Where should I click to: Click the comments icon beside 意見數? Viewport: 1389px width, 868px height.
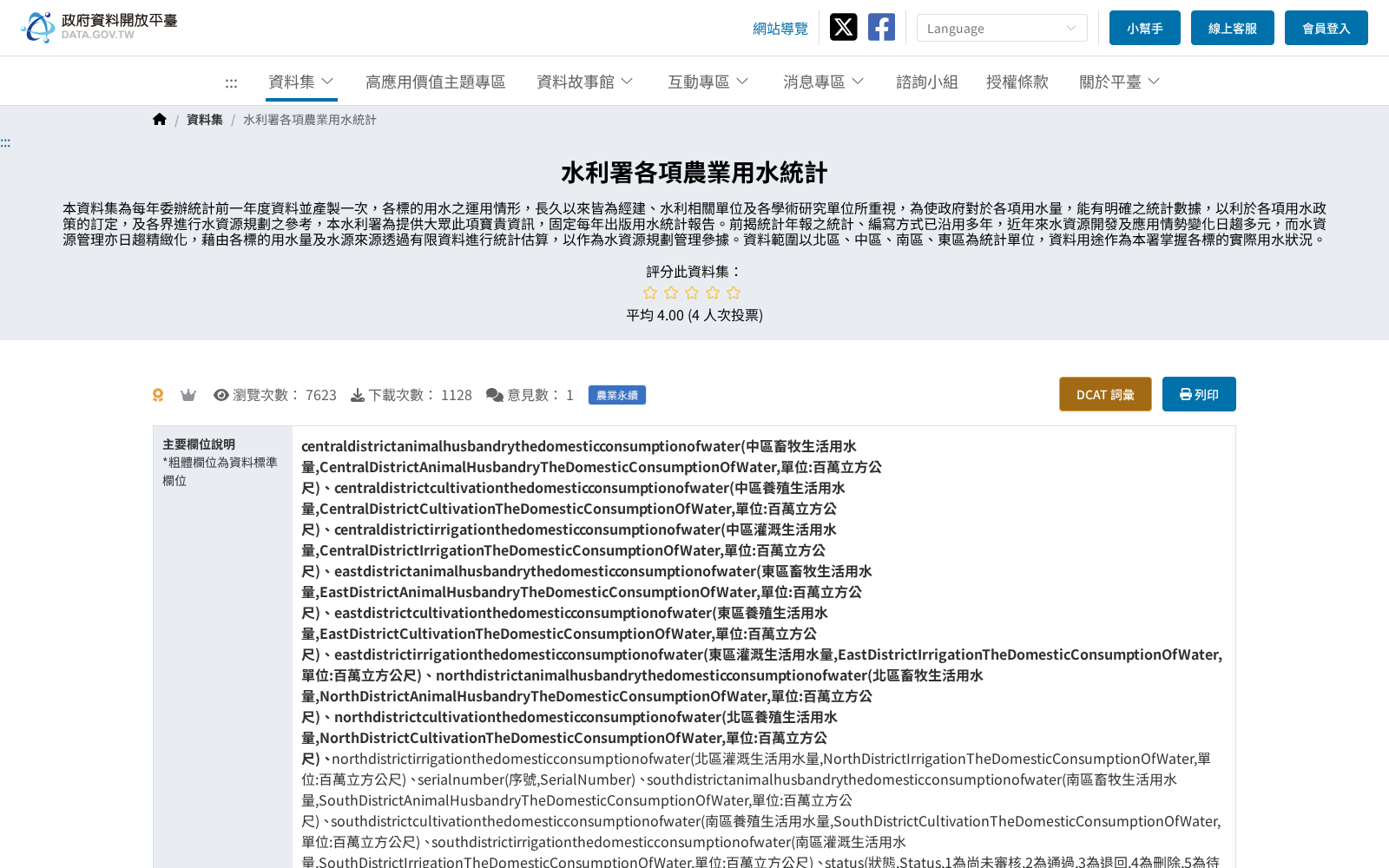point(495,395)
